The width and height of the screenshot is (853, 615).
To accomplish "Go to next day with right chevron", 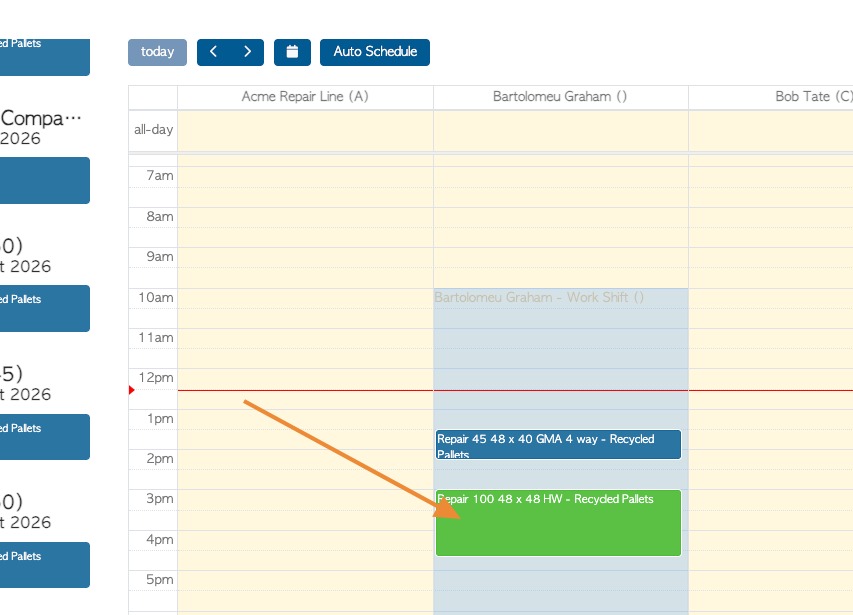I will (x=248, y=52).
